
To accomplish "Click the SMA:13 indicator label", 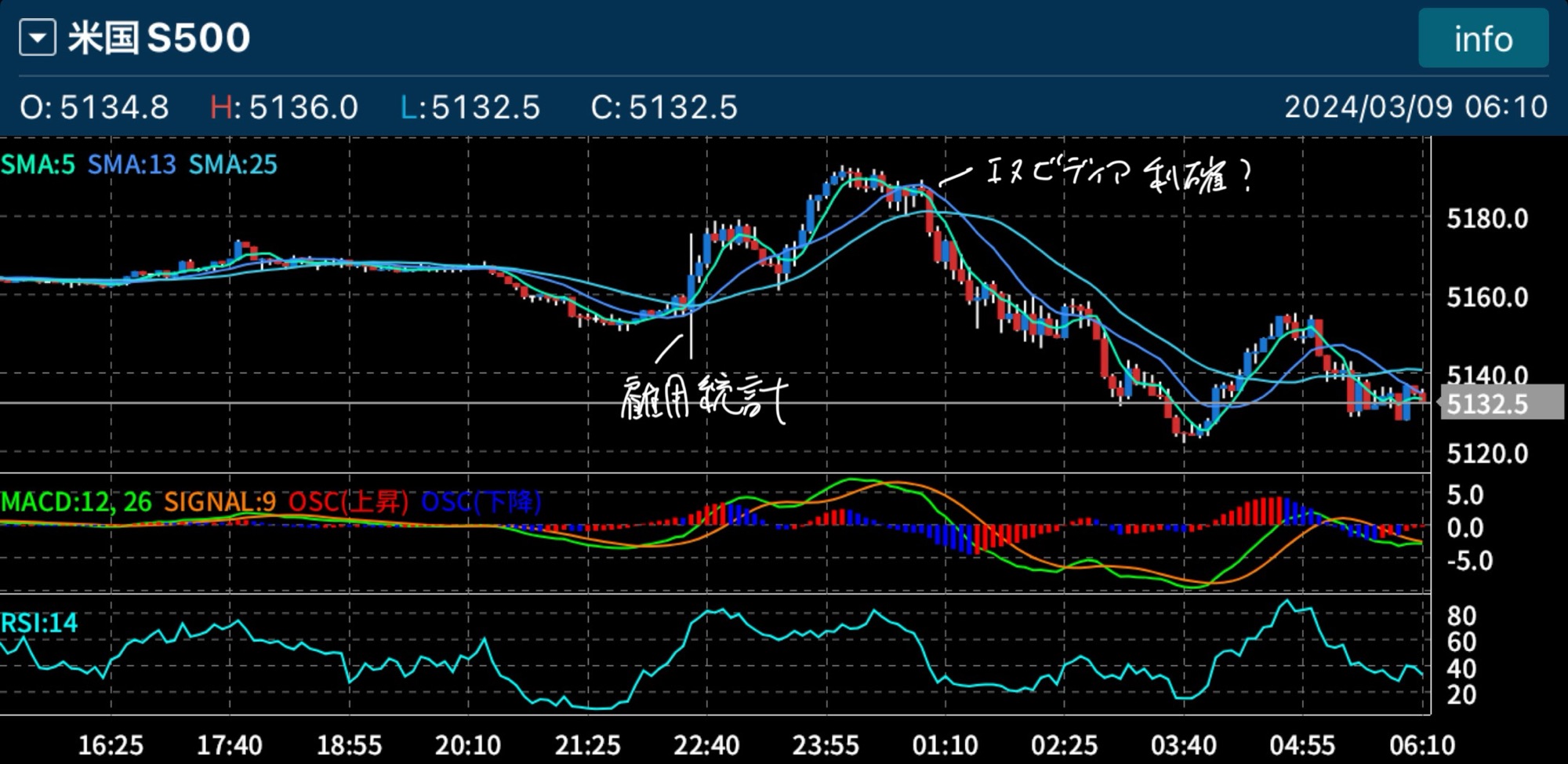I will (132, 165).
